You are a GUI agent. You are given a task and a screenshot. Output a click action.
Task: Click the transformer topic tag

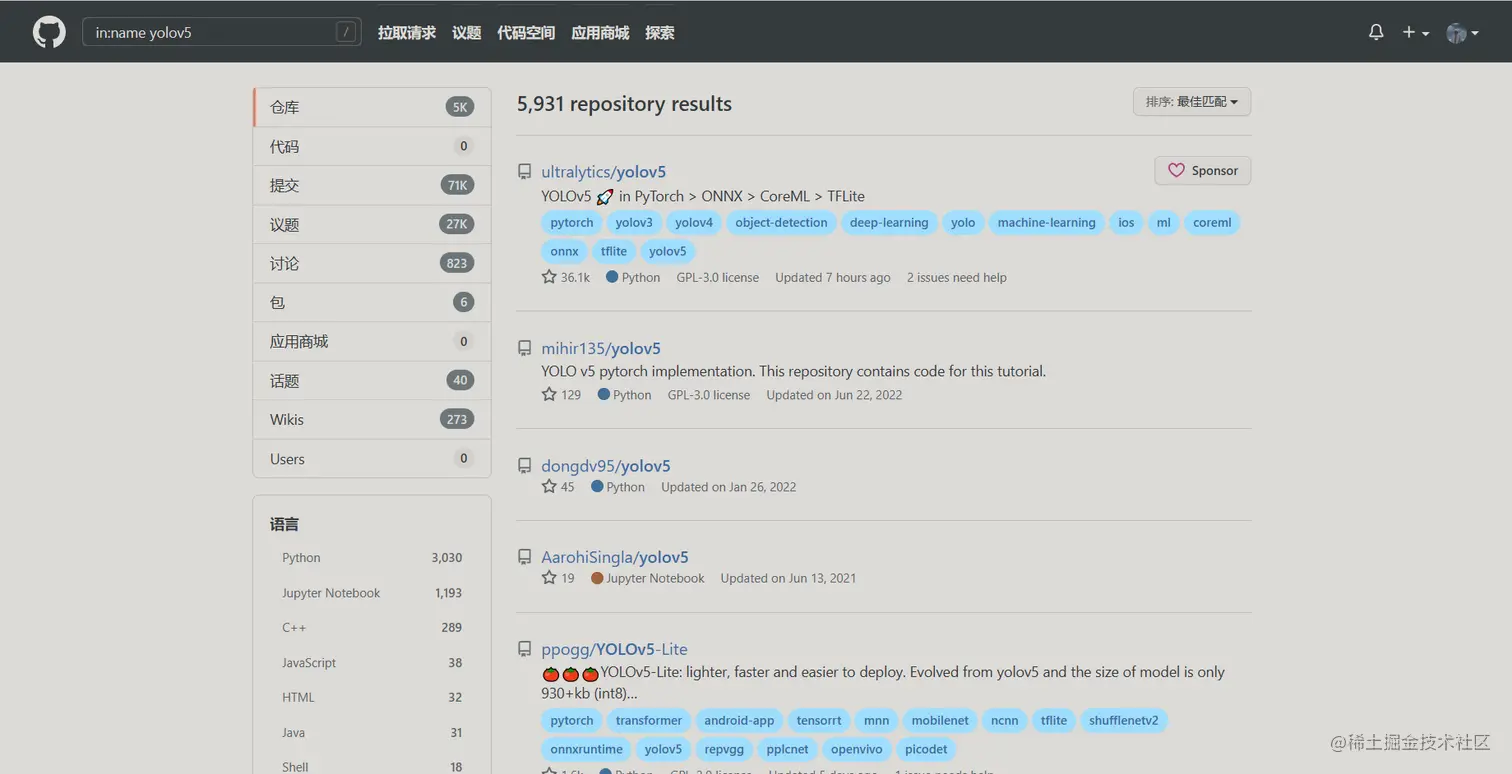tap(649, 721)
